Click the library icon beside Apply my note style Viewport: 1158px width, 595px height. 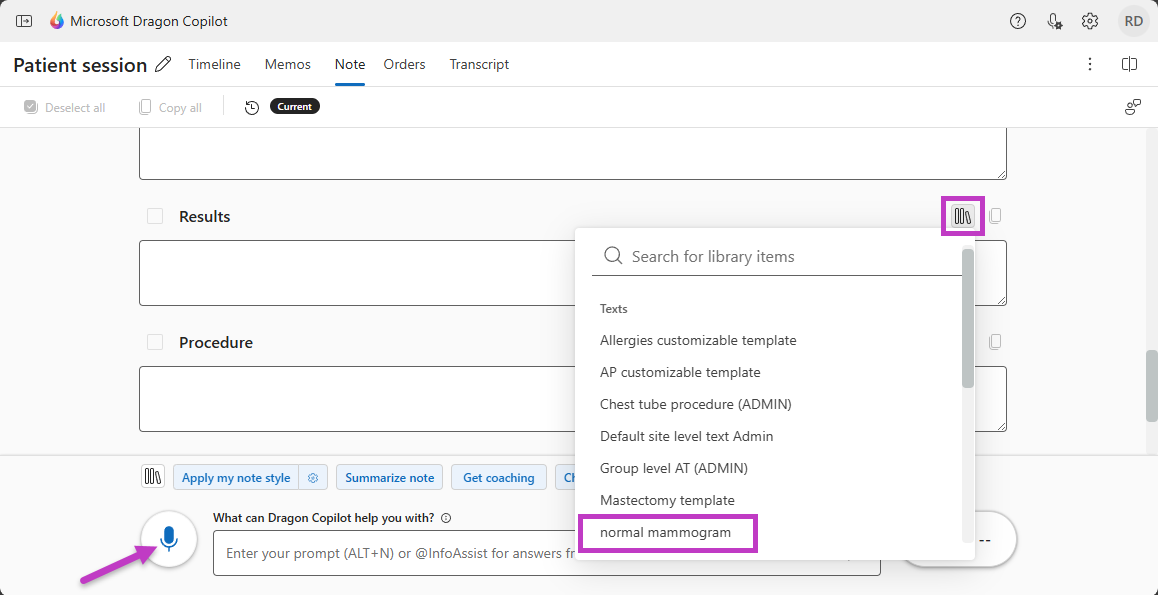coord(153,477)
